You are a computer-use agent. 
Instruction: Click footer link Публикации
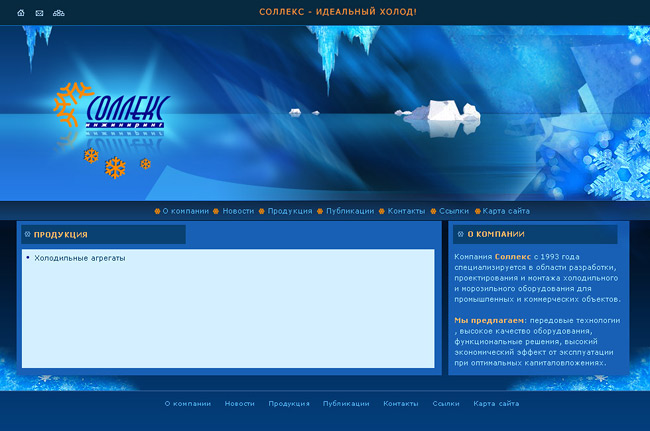point(346,404)
